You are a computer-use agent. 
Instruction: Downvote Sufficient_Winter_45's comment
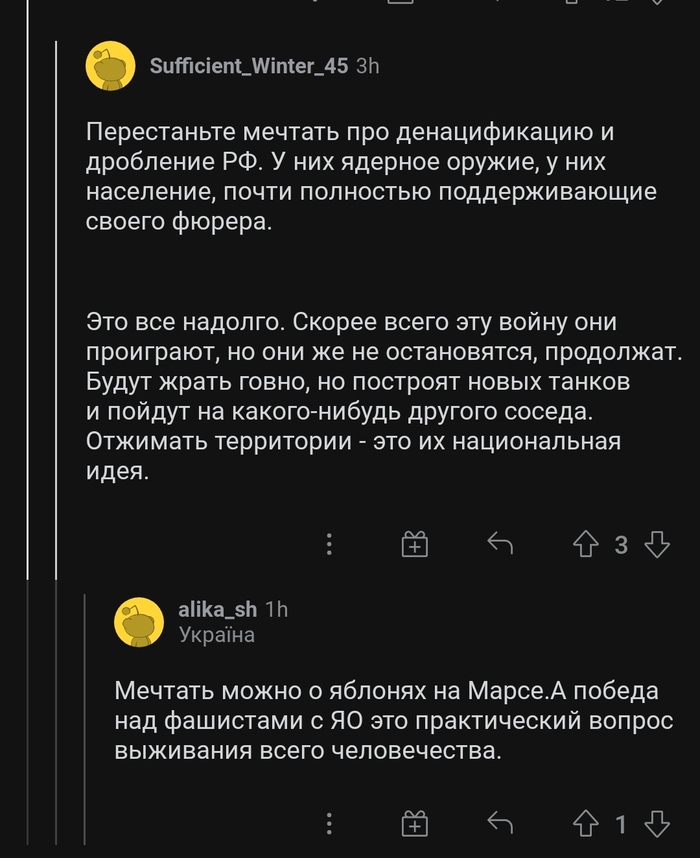[x=657, y=544]
